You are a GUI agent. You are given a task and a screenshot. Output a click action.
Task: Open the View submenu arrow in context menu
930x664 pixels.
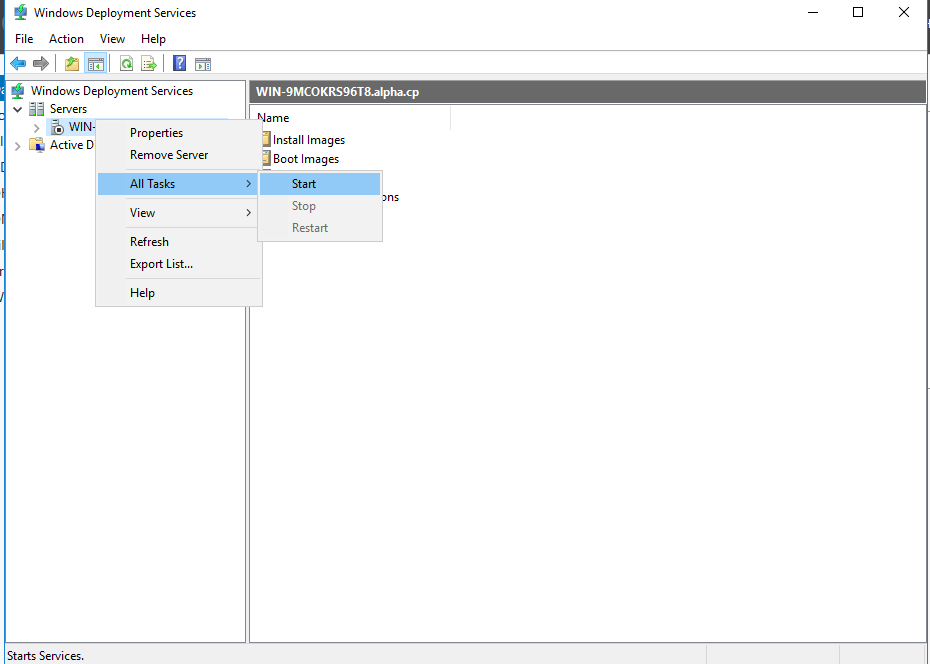(x=249, y=213)
